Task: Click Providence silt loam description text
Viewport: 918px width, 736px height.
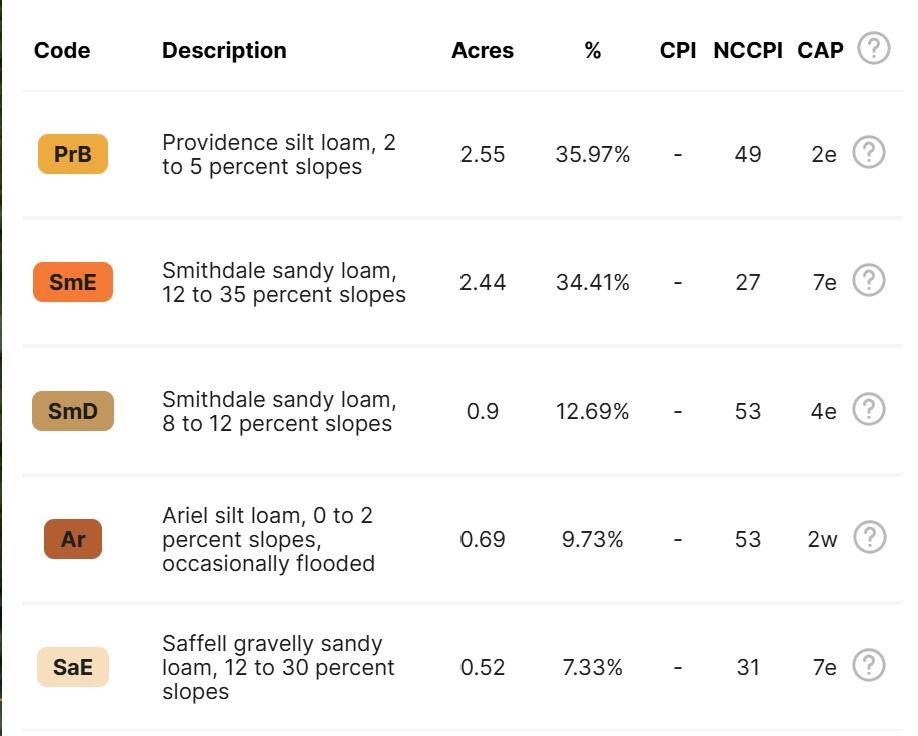Action: (x=279, y=155)
